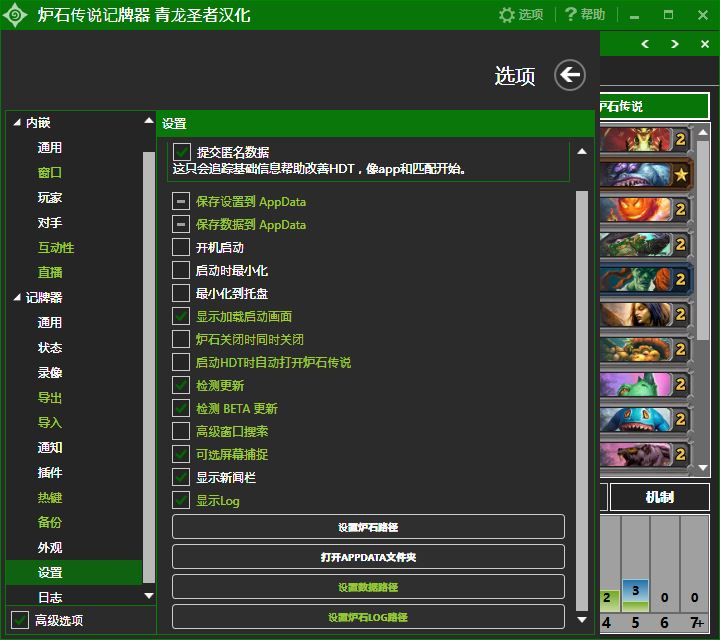
Task: Open 录像 in the sidebar
Action: click(50, 372)
